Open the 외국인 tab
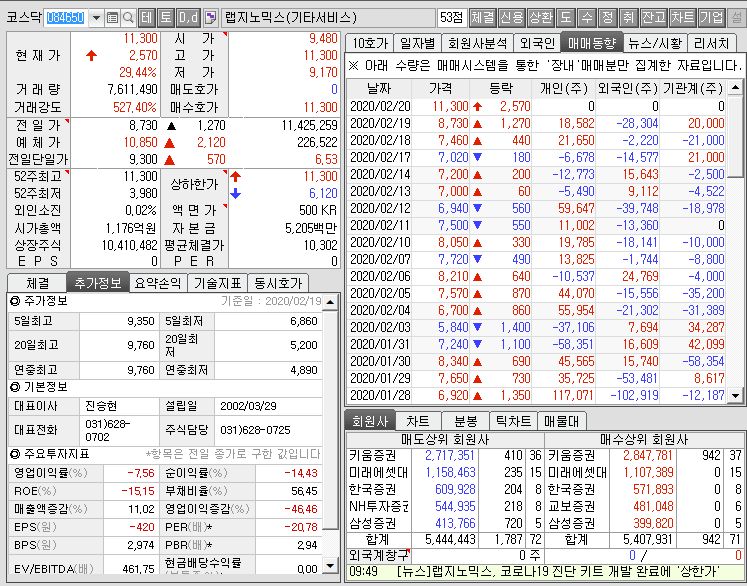This screenshot has width=747, height=586. point(537,43)
